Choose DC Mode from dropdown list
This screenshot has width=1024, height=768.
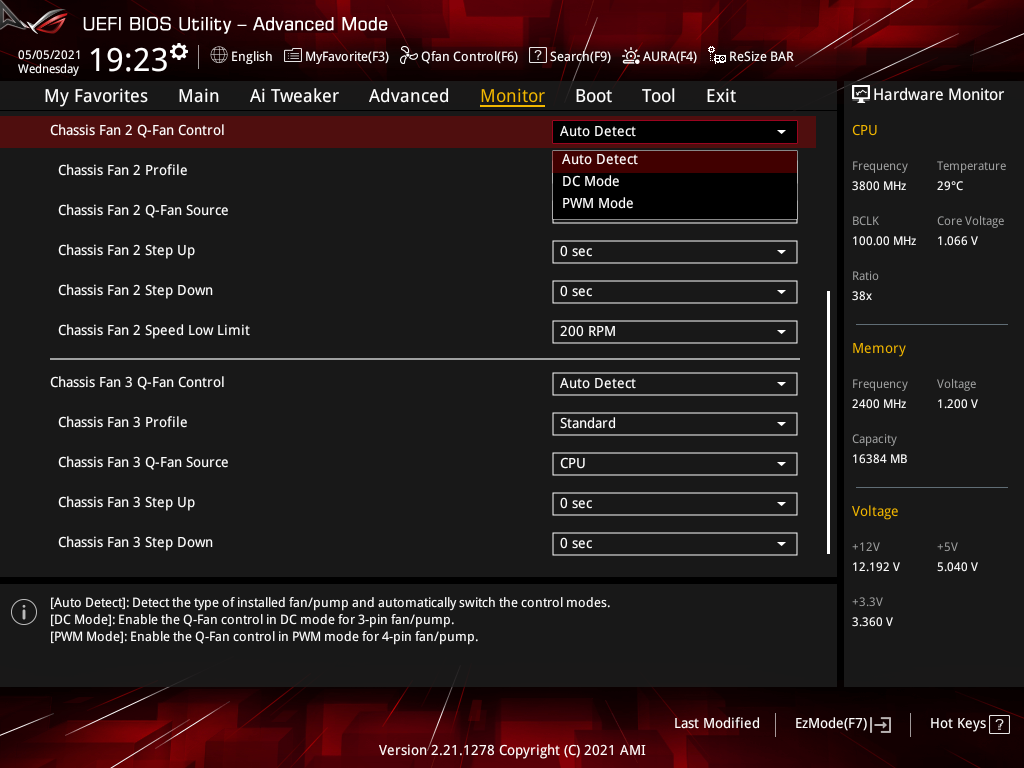coord(675,182)
